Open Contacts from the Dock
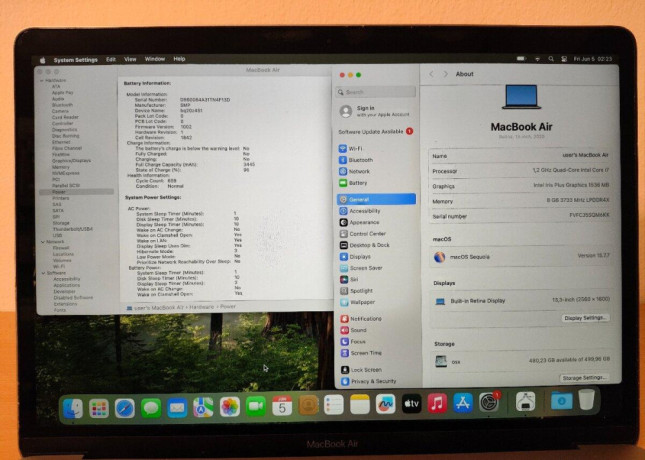 [x=308, y=405]
